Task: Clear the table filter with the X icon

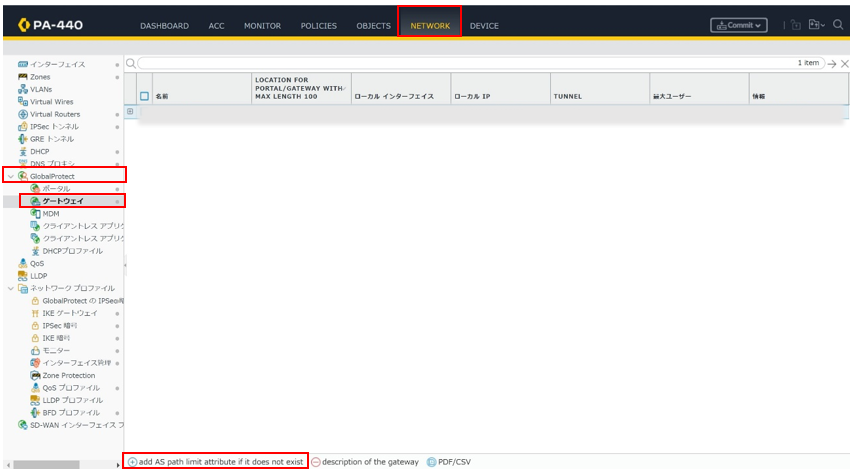Action: [x=845, y=64]
